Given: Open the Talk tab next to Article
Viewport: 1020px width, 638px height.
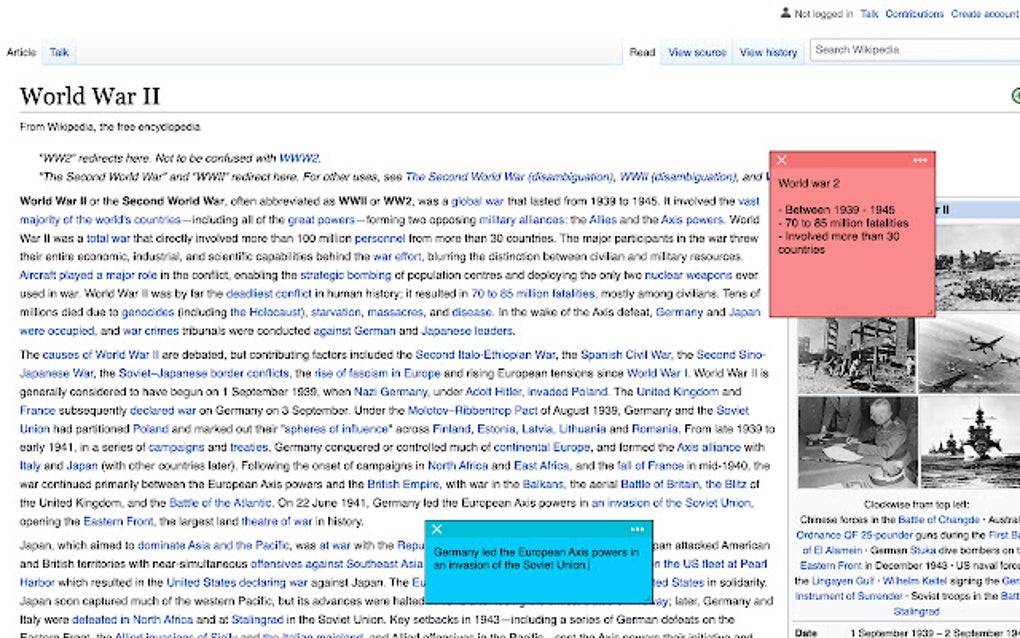Looking at the screenshot, I should point(59,52).
